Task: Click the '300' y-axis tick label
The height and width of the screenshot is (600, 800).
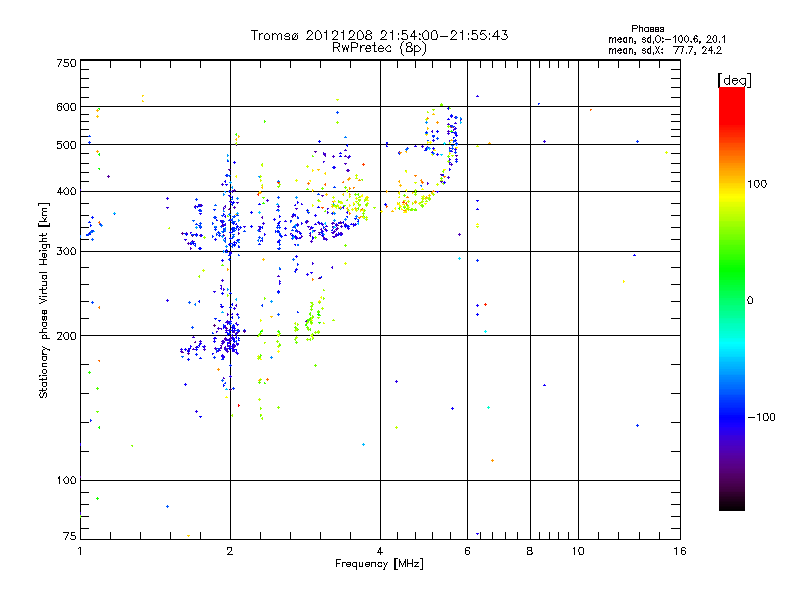Action: click(x=66, y=251)
